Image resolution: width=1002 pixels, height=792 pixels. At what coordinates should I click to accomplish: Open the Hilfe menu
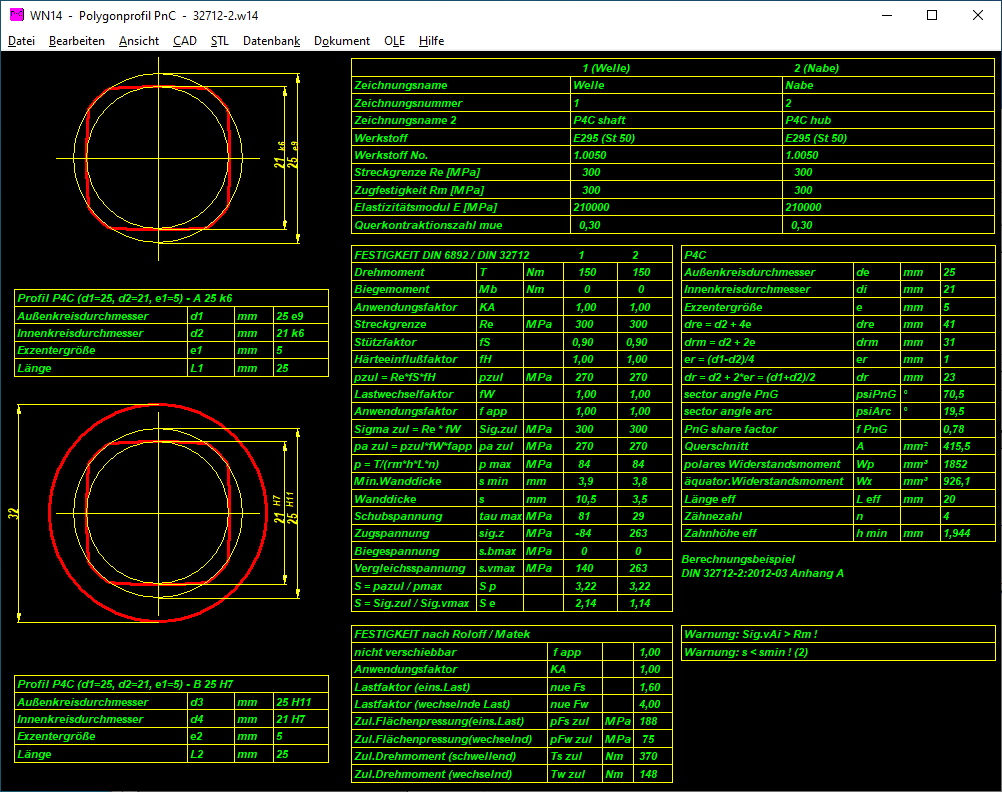[432, 41]
